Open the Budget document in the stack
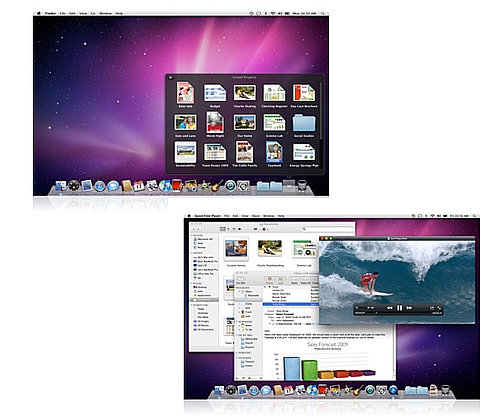Viewport: 500px width, 416px height. coord(215,96)
